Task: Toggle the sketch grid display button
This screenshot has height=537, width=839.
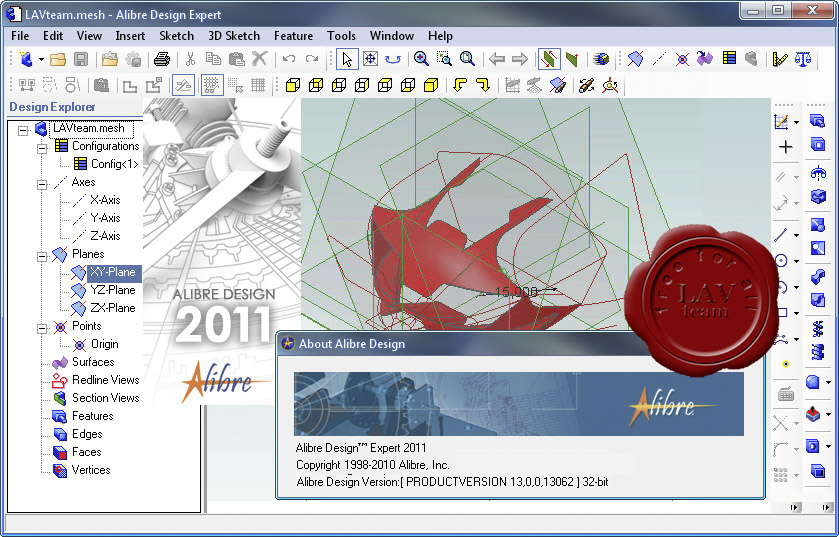Action: [x=212, y=85]
